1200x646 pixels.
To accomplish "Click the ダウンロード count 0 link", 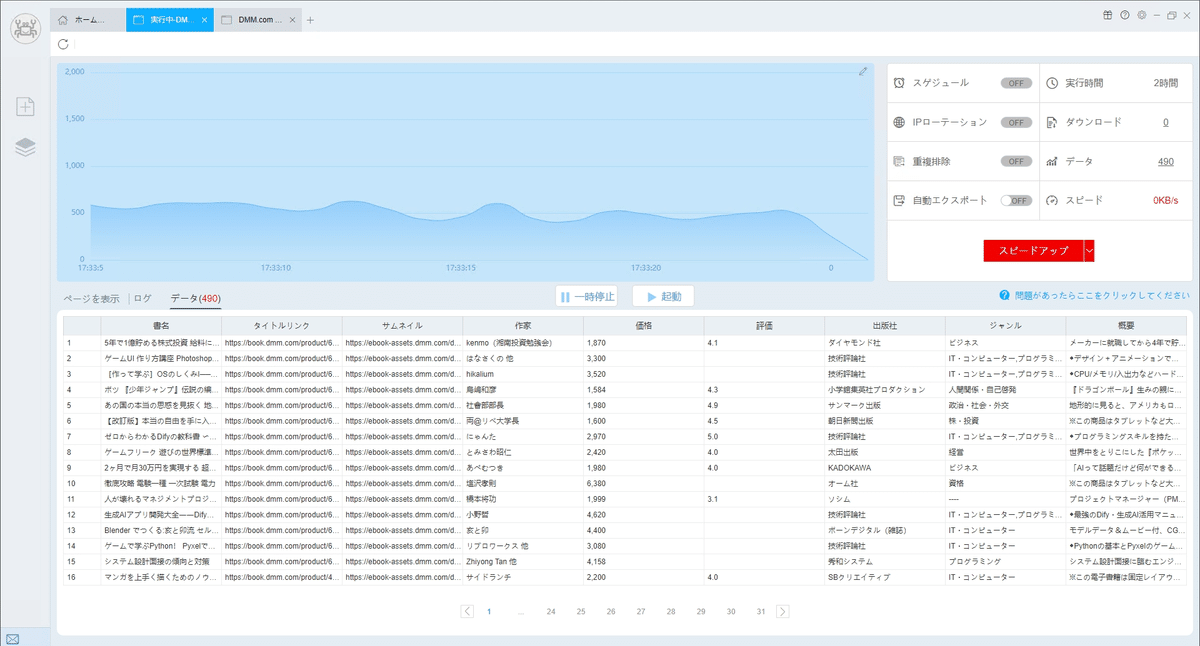I will point(1165,122).
